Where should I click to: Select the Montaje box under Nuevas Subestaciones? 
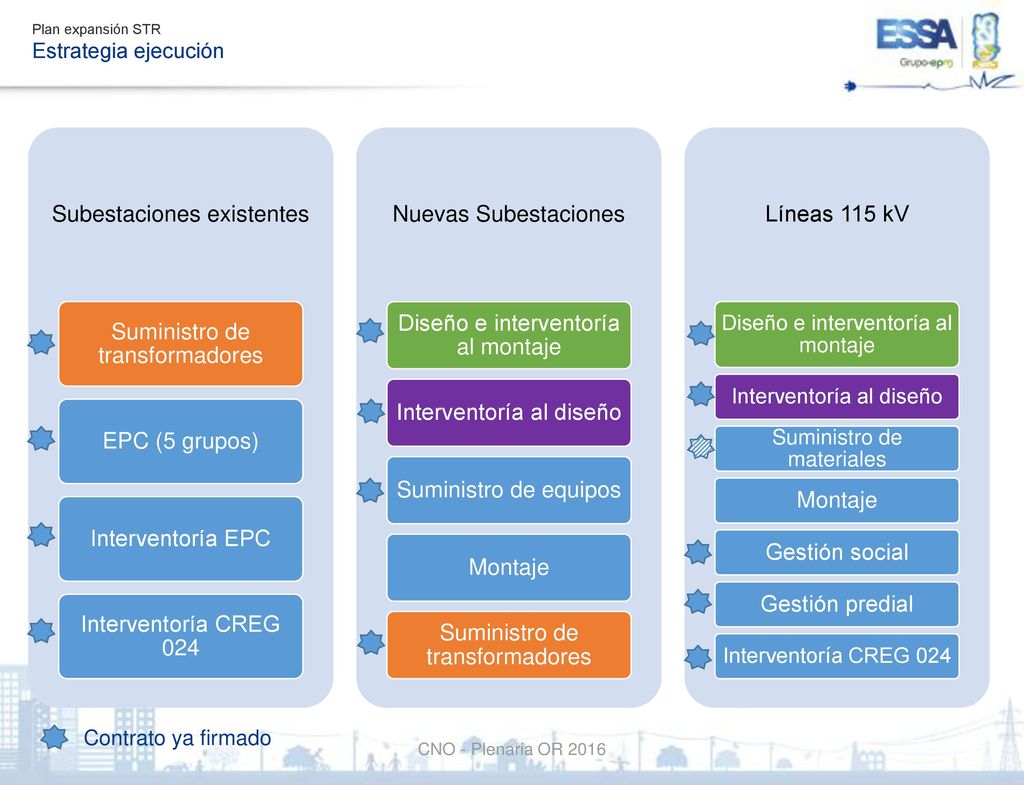tap(509, 568)
